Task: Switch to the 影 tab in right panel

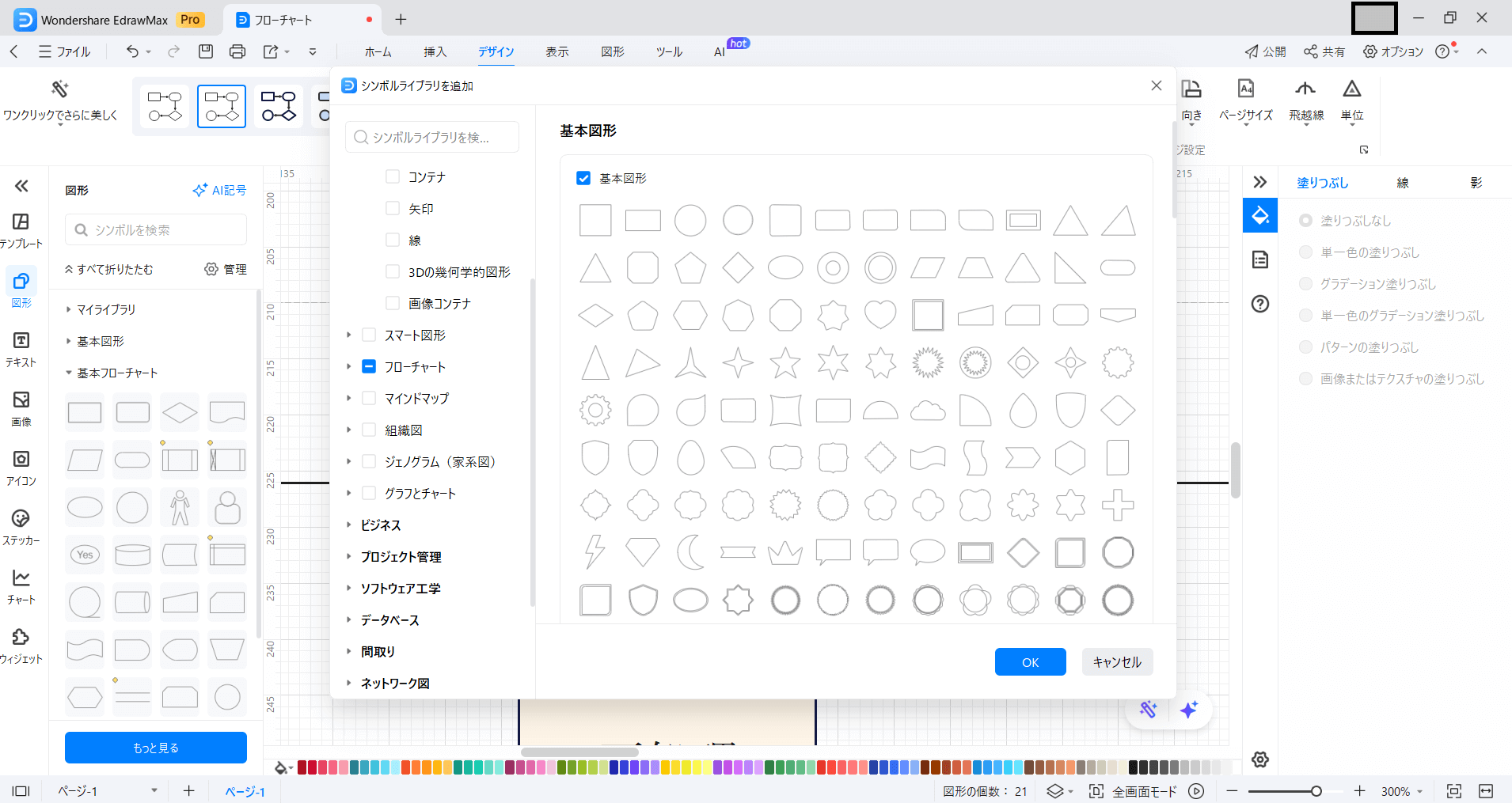Action: click(1476, 183)
